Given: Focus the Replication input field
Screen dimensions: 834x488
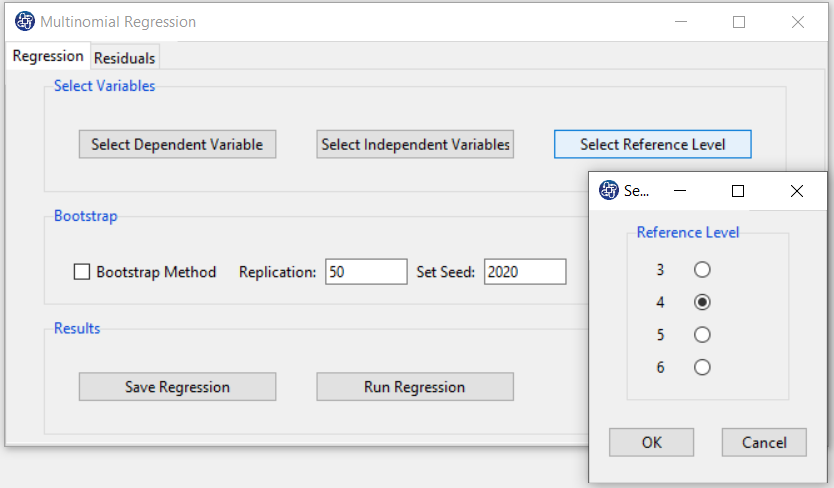Looking at the screenshot, I should tap(366, 272).
